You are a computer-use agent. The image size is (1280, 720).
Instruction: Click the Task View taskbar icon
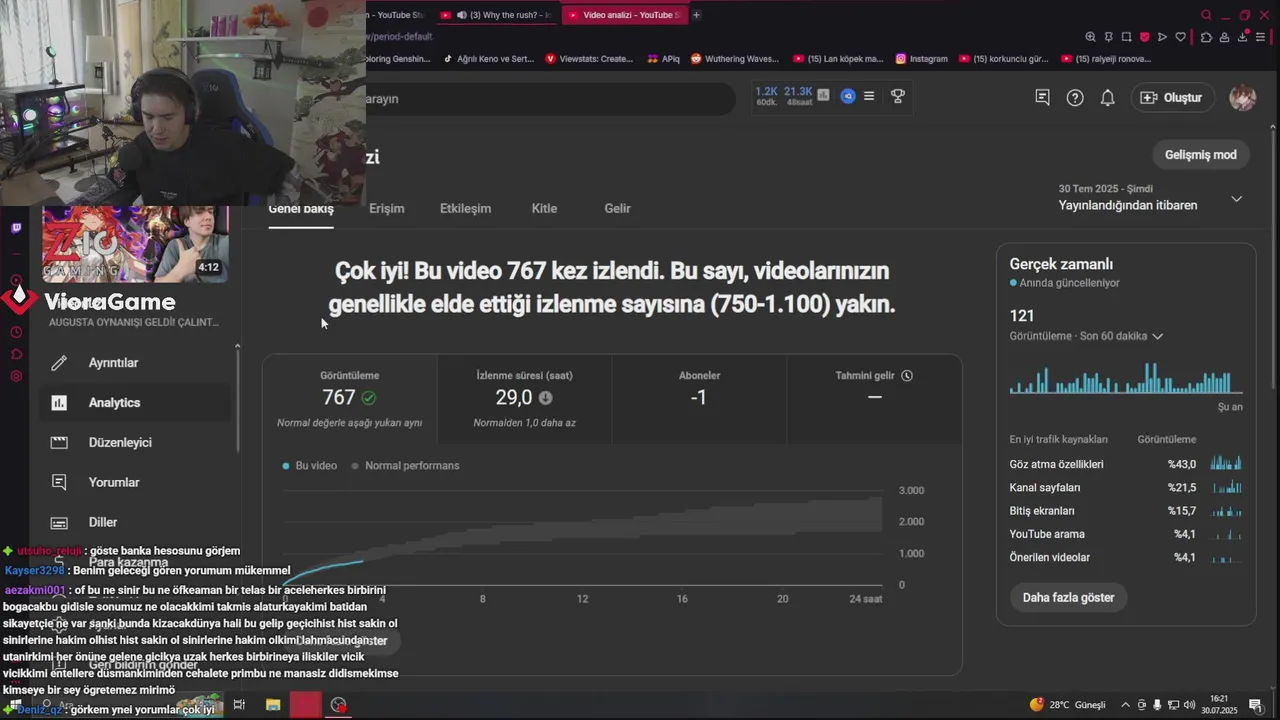coord(239,705)
